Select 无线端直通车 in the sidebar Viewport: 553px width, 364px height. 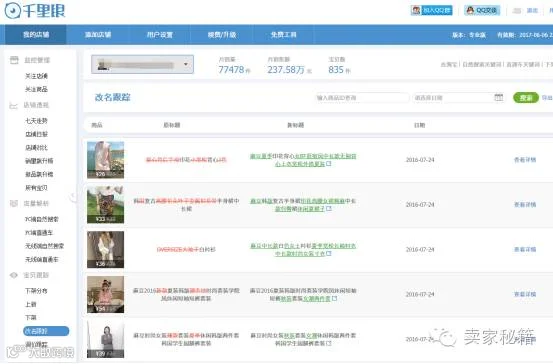(42, 259)
